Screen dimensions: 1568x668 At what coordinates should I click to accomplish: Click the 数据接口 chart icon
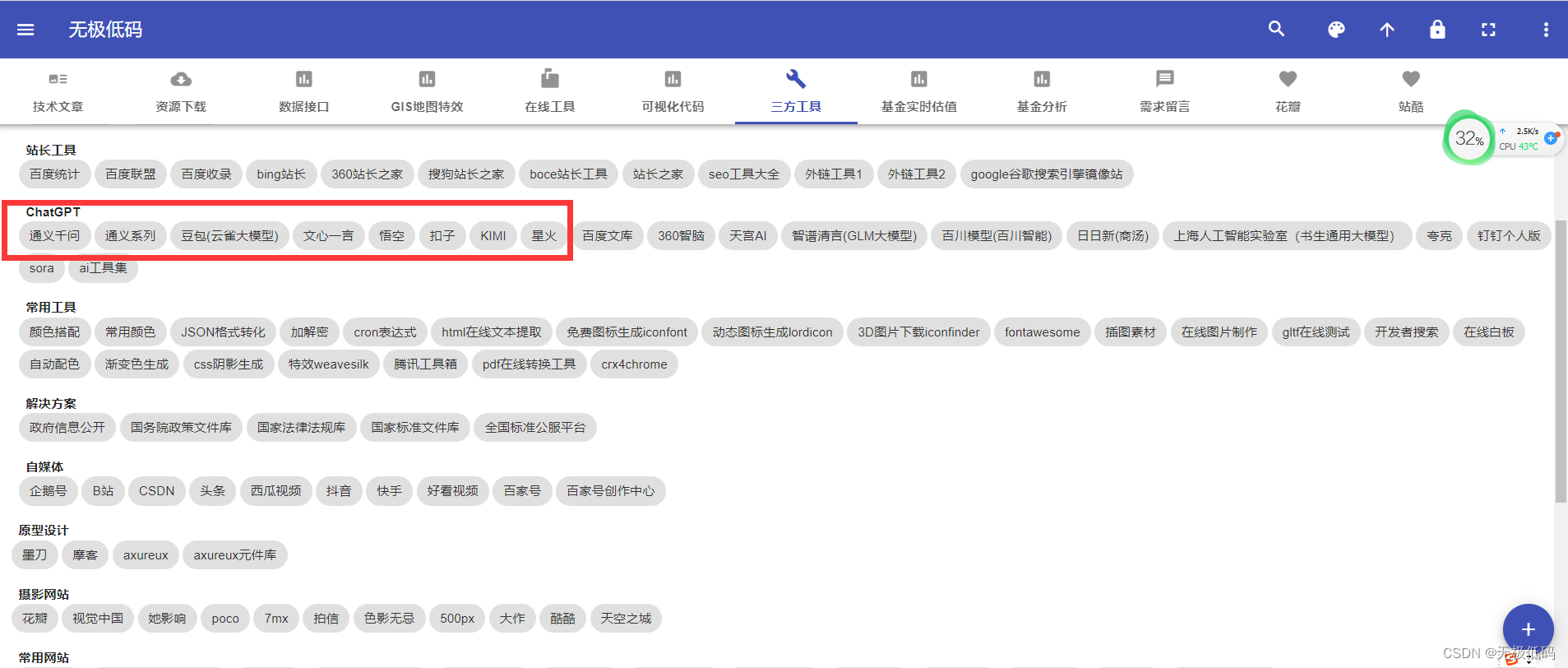tap(304, 79)
